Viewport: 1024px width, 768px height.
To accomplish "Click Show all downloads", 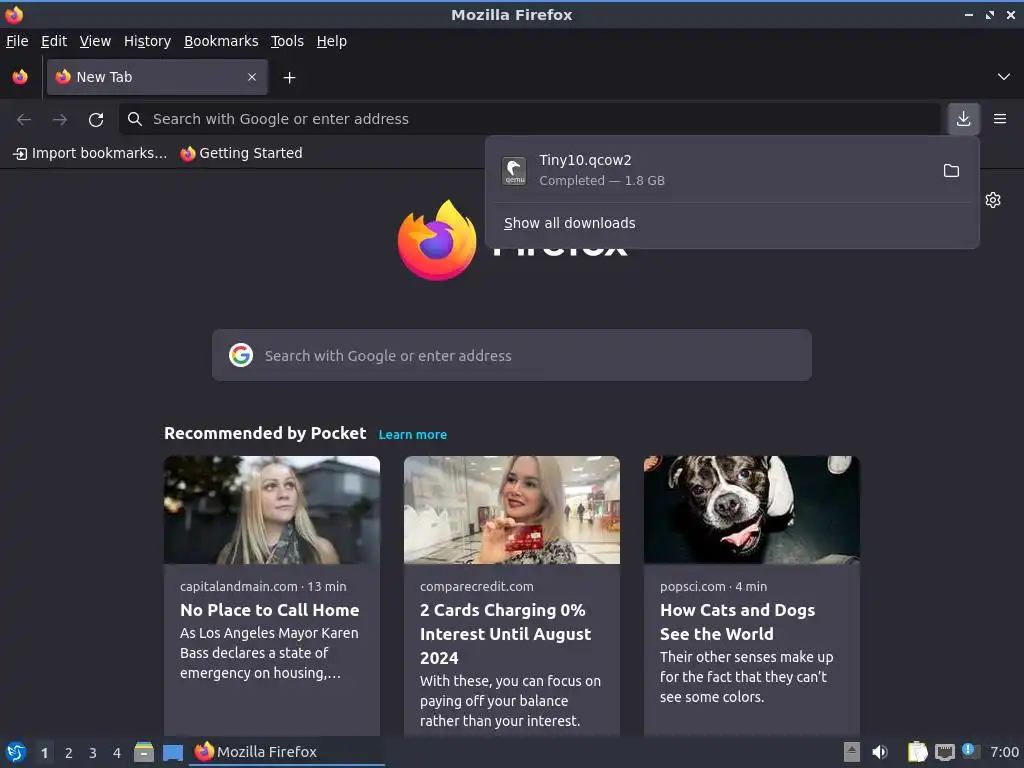I will coord(569,223).
